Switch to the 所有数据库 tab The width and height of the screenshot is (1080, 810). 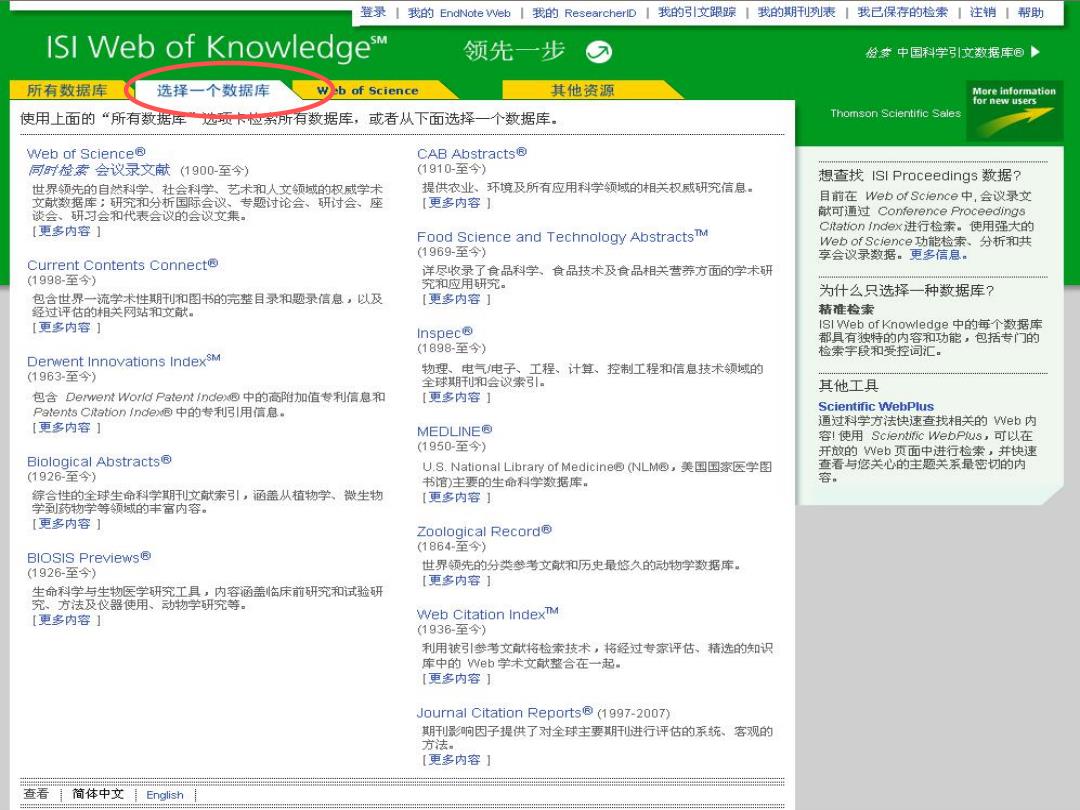(67, 90)
